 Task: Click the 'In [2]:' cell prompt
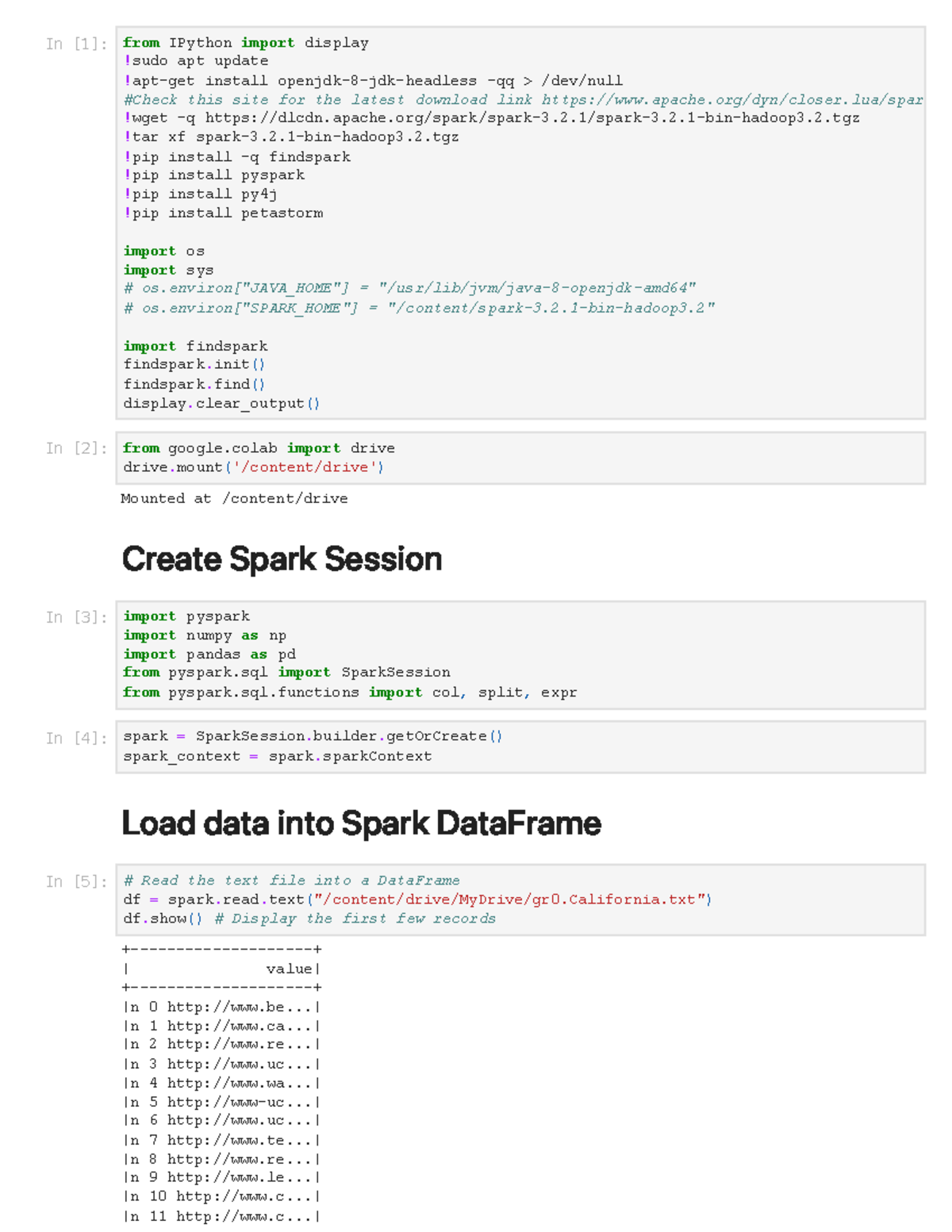(76, 447)
